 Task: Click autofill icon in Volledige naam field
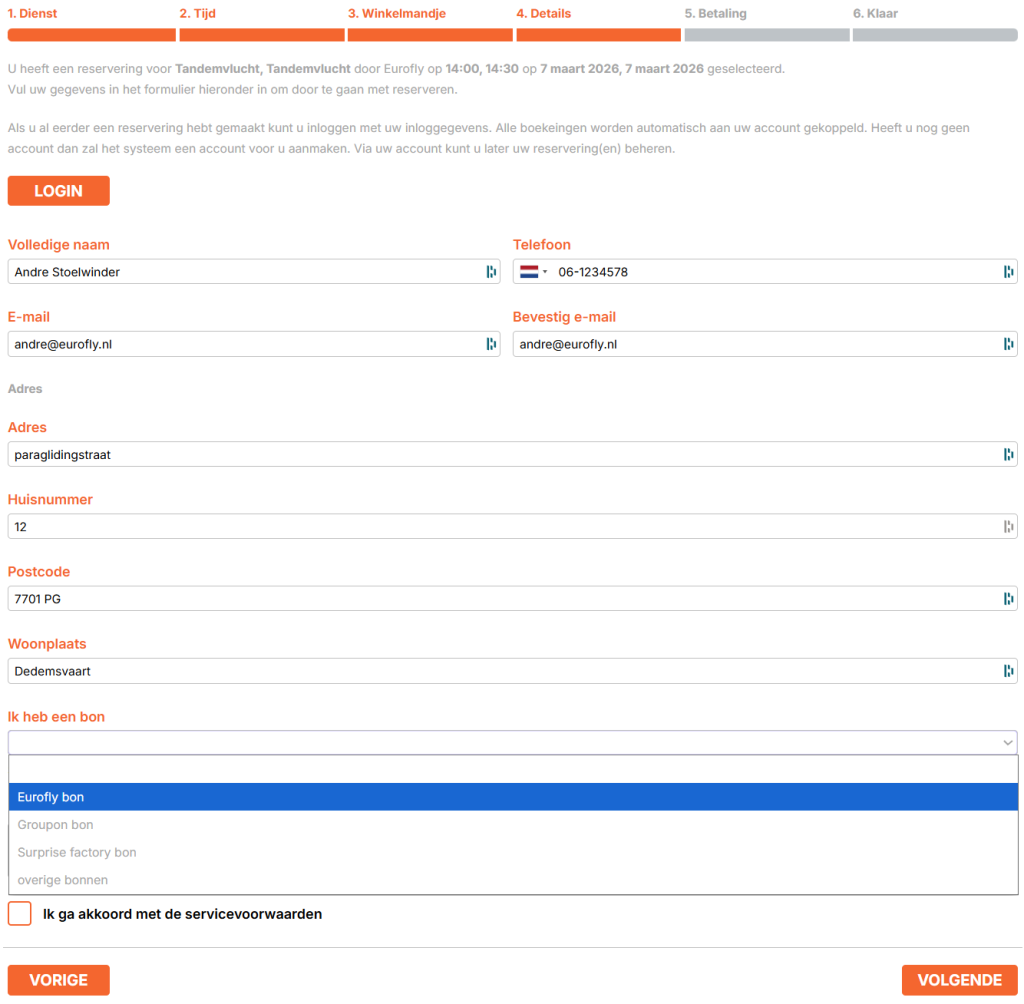click(491, 272)
